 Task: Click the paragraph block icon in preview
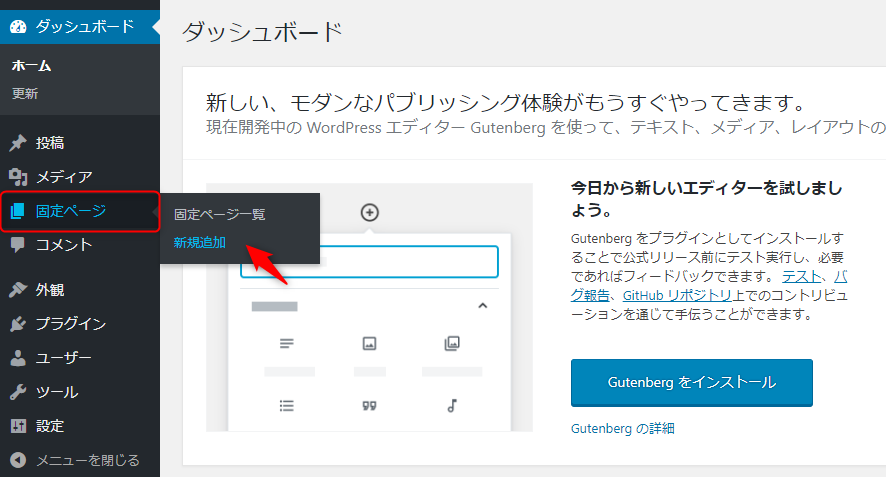(286, 344)
